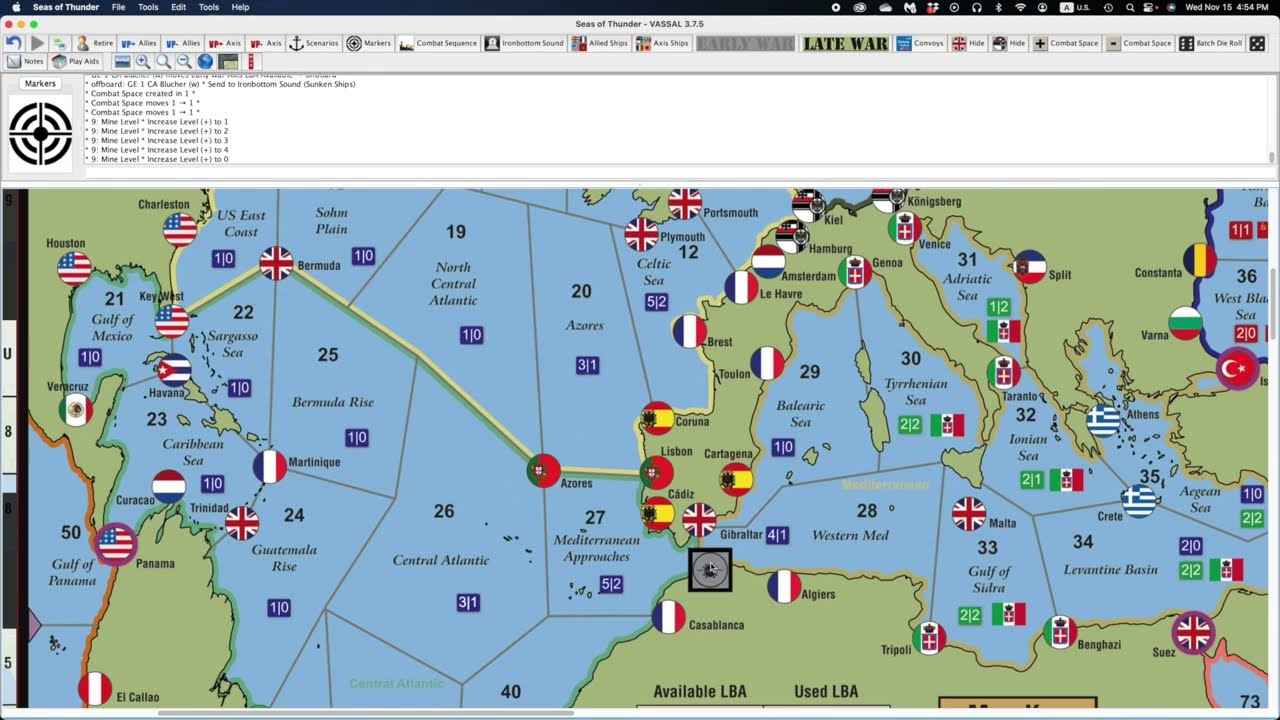
Task: Open macOS Spotlight search icon
Action: (1130, 7)
